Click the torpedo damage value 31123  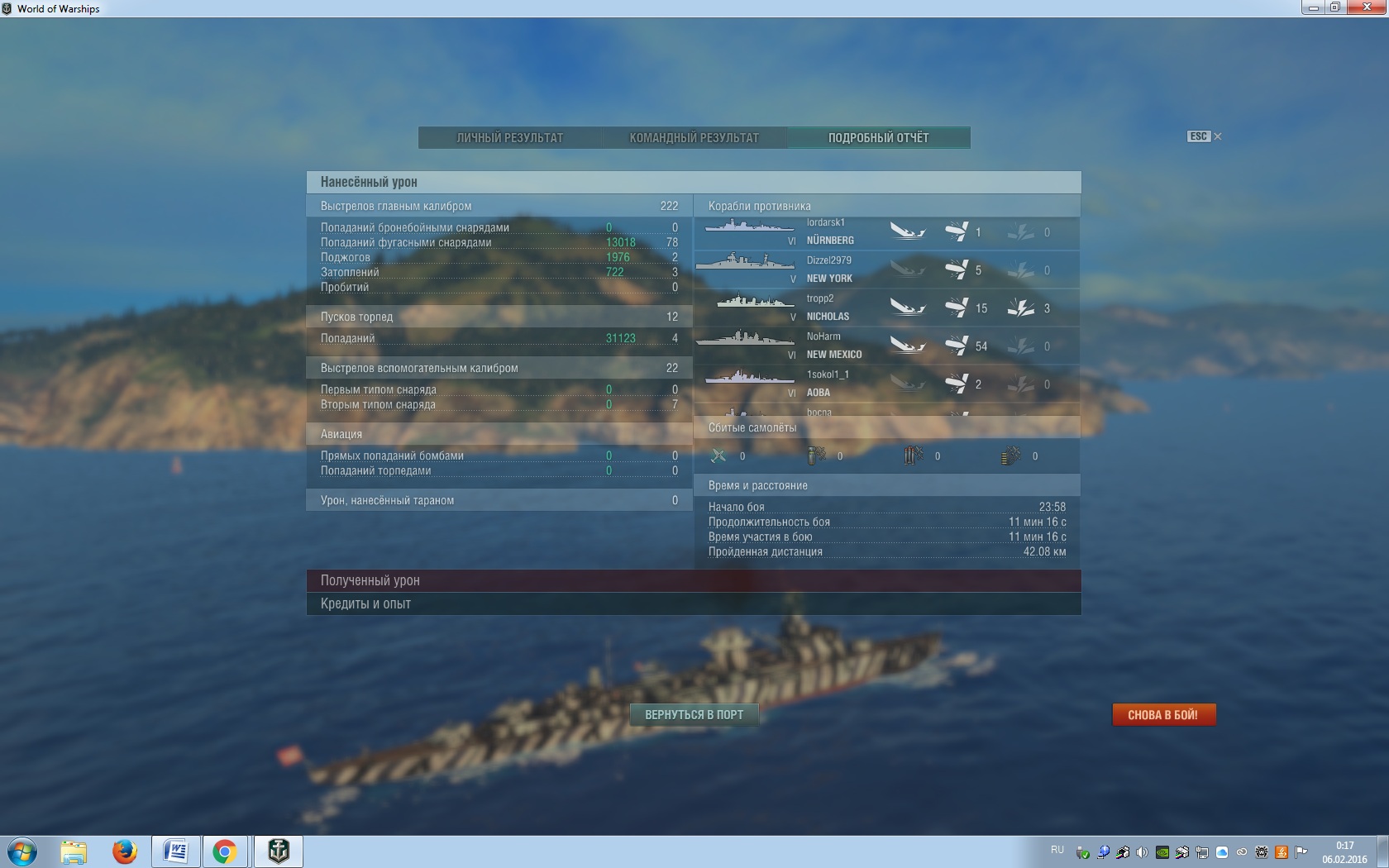click(621, 338)
